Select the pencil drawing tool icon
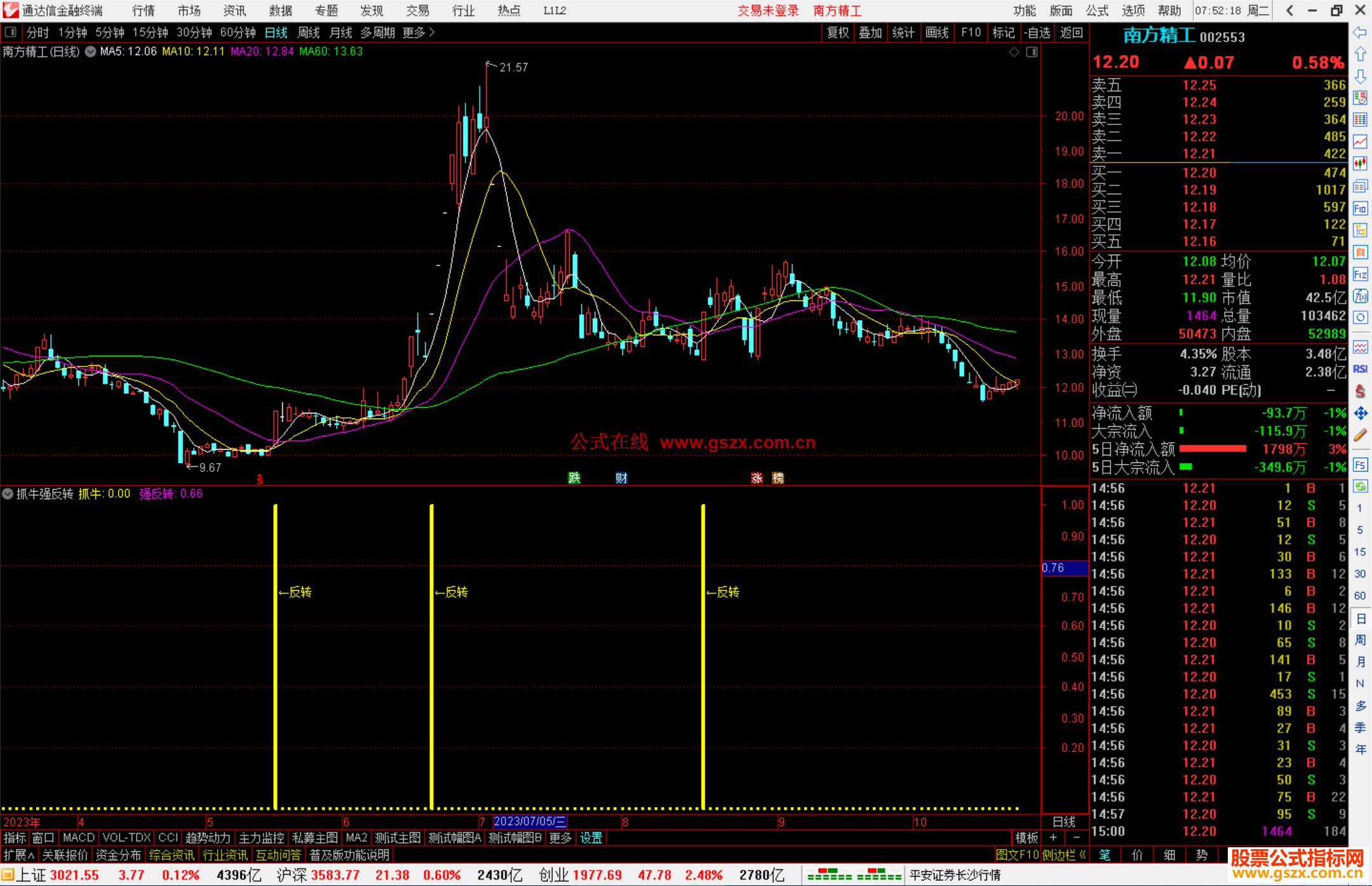The image size is (1372, 886). 1360,436
